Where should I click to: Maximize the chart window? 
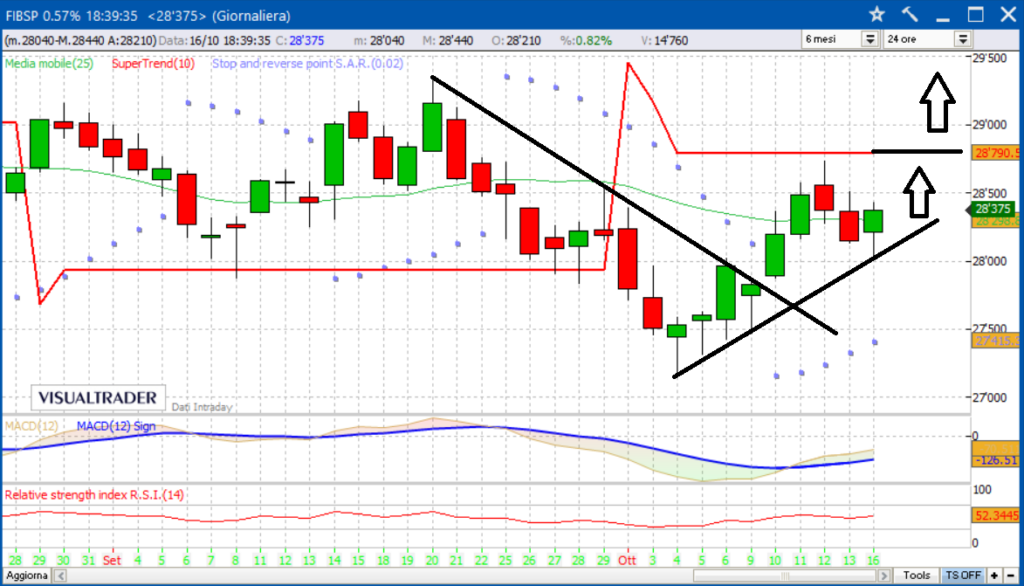(x=975, y=14)
